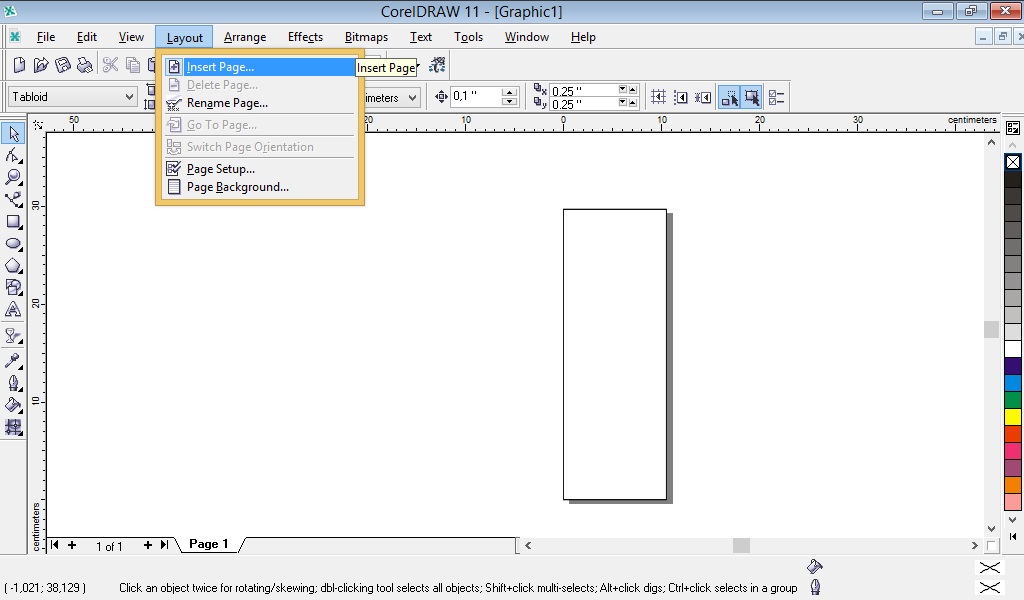
Task: Open the Corel online icon
Action: (437, 65)
